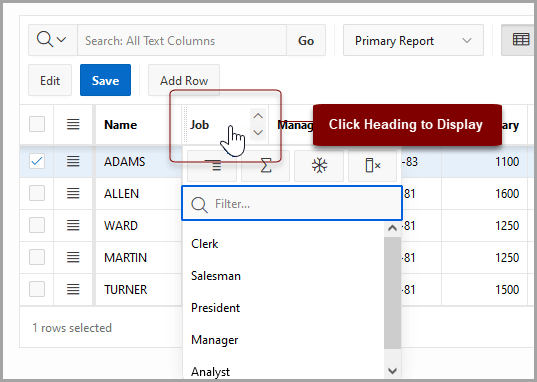Screen dimensions: 537x382
Task: Sort Job column descending with down arrow
Action: [258, 132]
